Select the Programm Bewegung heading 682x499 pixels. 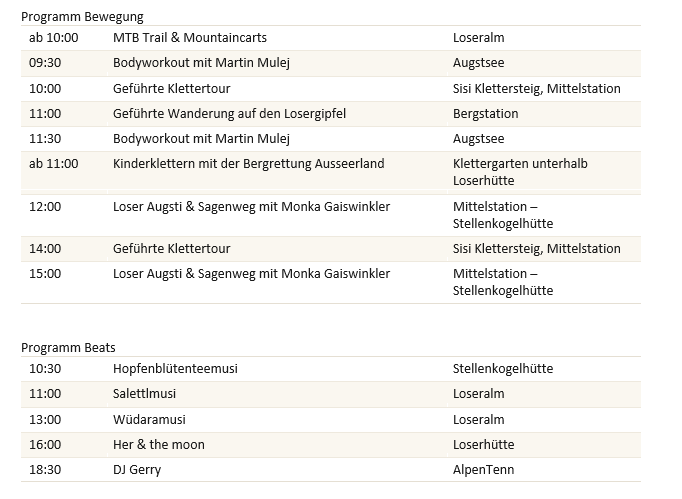(x=82, y=17)
